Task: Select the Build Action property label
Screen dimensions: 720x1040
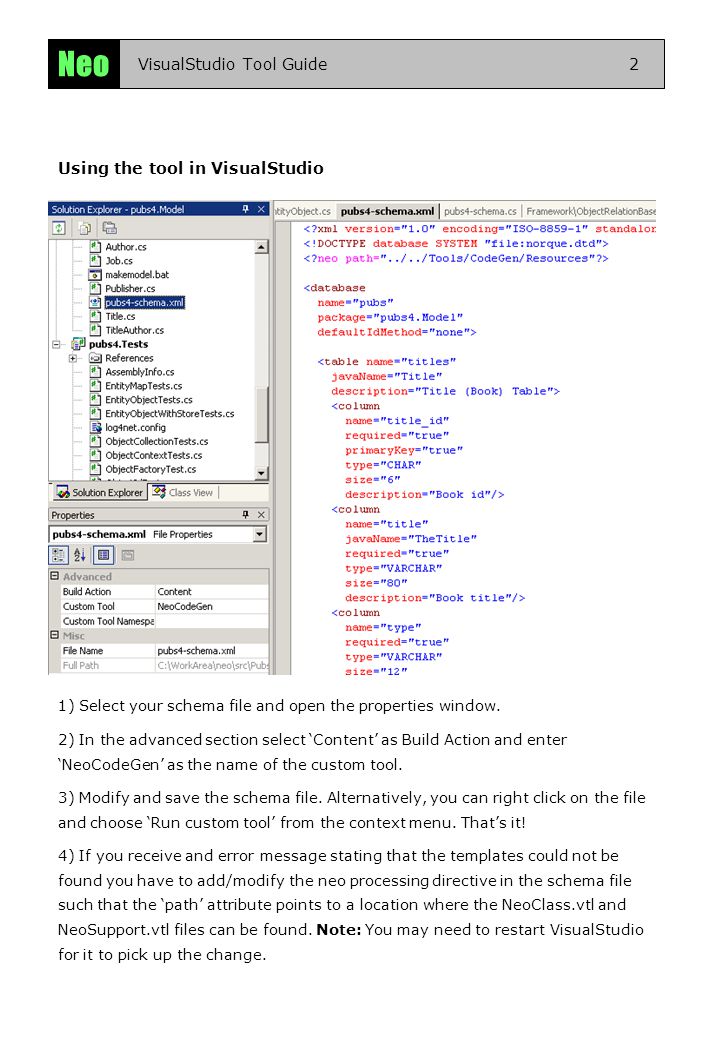Action: pos(87,592)
